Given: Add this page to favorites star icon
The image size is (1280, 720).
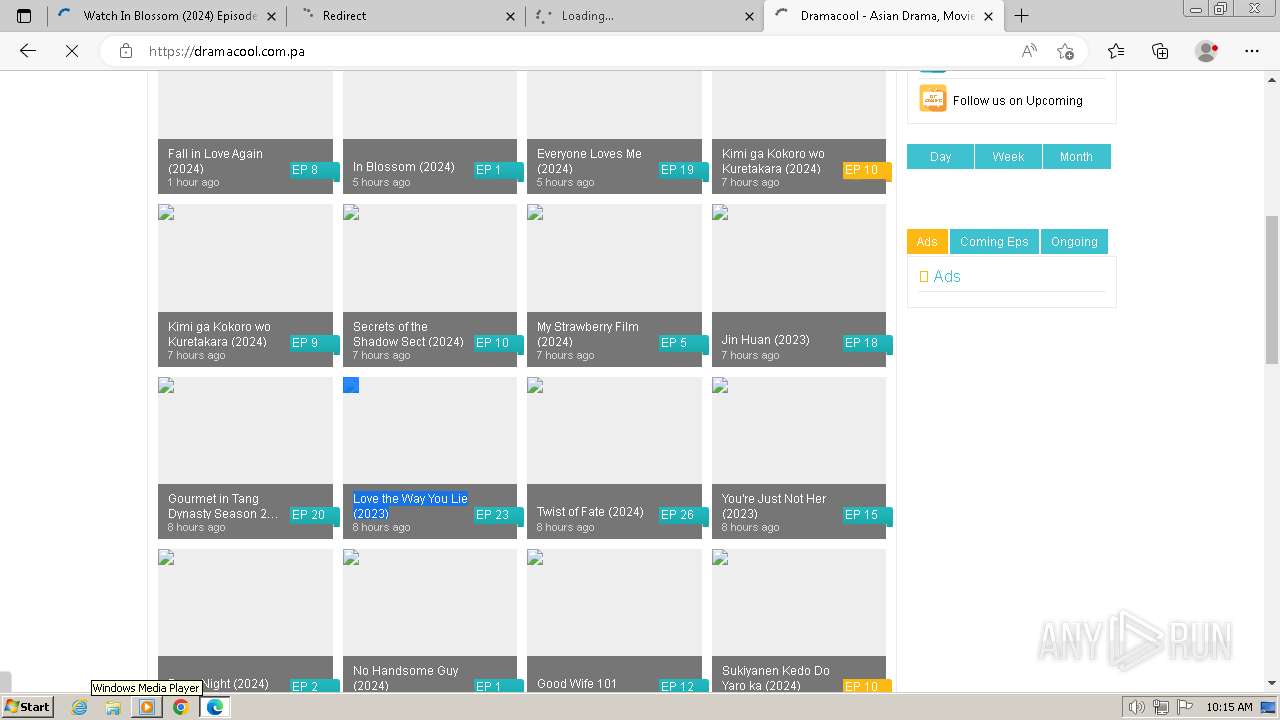Looking at the screenshot, I should (1065, 51).
